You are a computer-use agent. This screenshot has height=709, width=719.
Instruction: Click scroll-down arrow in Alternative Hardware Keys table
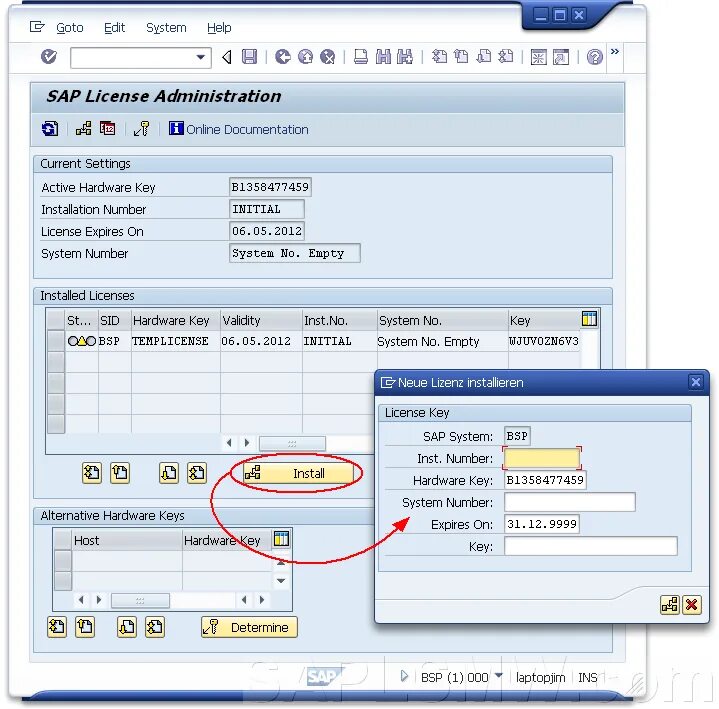pyautogui.click(x=281, y=581)
